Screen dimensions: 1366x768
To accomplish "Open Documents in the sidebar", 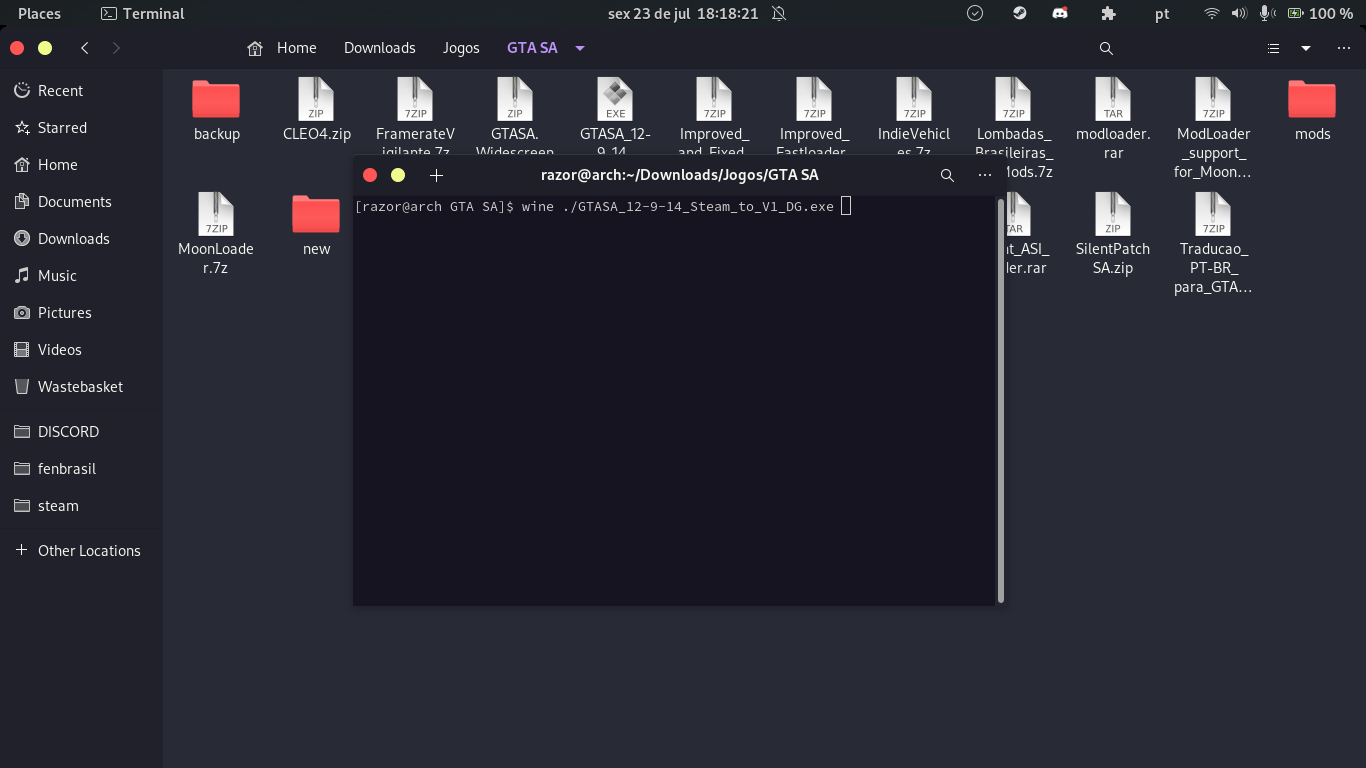I will pos(81,202).
